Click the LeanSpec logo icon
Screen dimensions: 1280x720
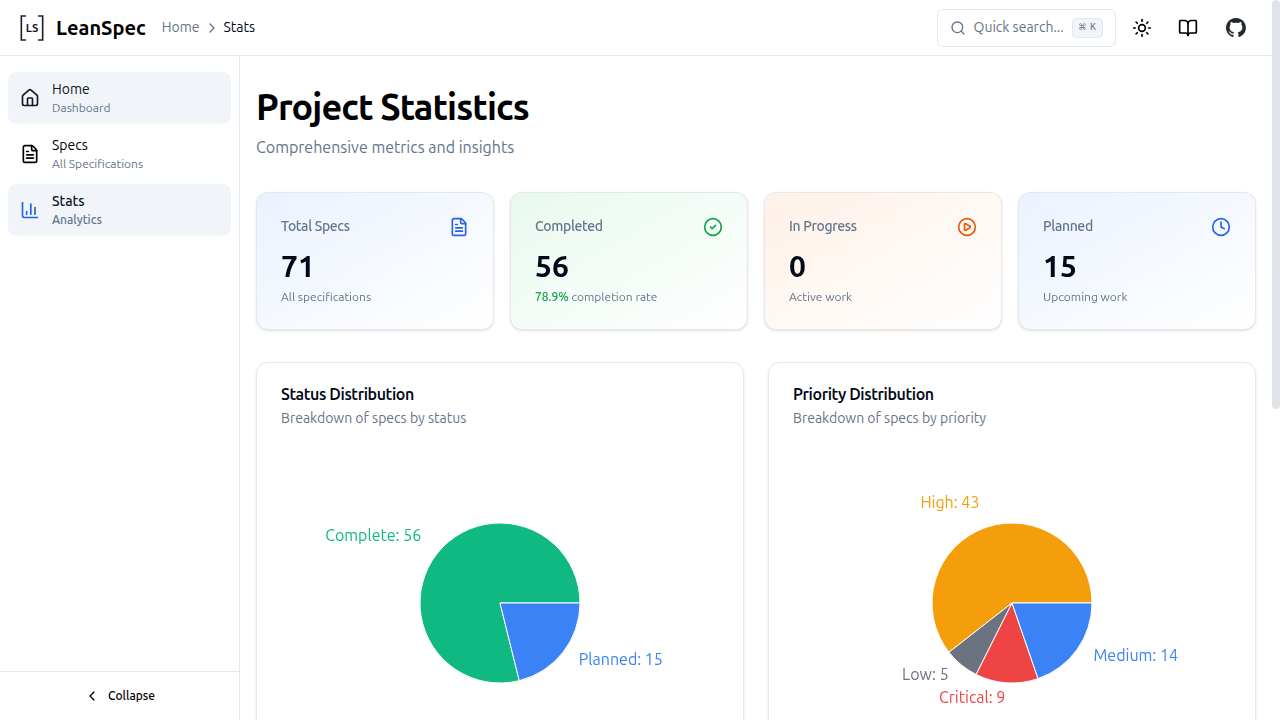click(32, 28)
